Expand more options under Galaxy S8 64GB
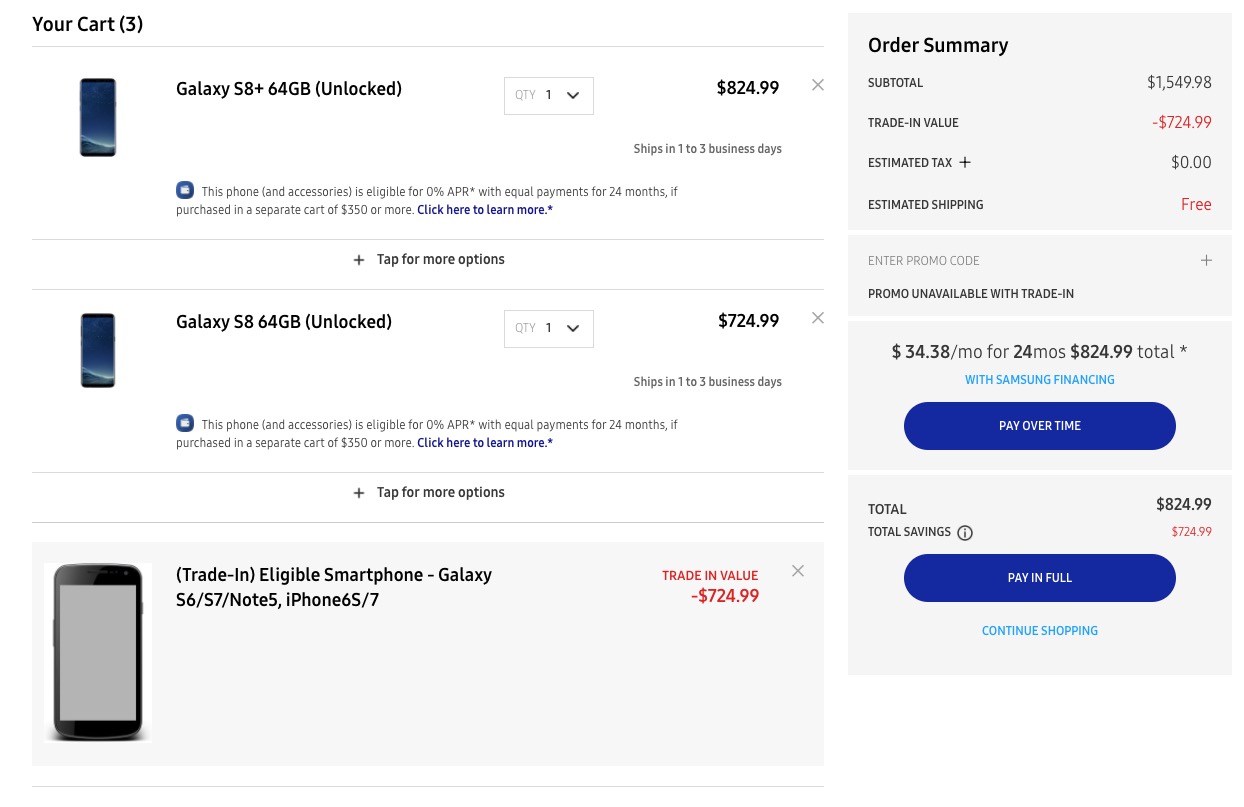 point(429,493)
